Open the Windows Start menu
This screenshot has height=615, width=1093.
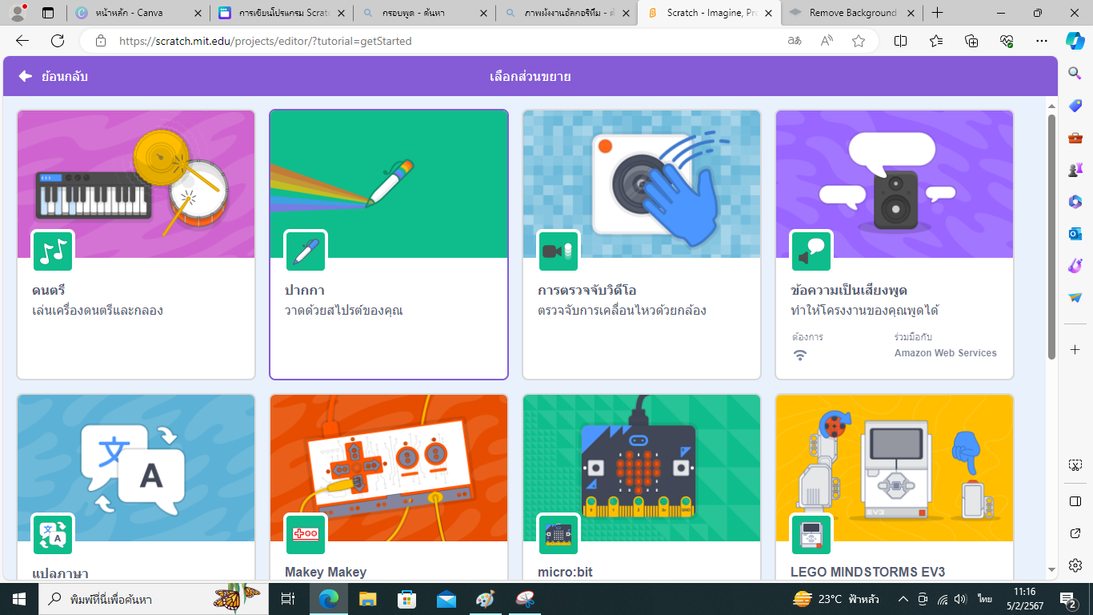[19, 599]
